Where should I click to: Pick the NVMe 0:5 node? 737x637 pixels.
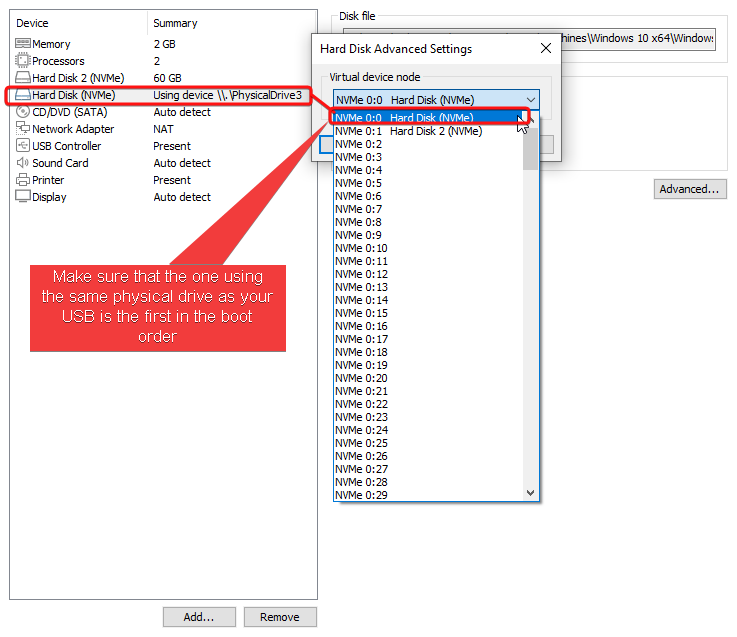pyautogui.click(x=428, y=183)
